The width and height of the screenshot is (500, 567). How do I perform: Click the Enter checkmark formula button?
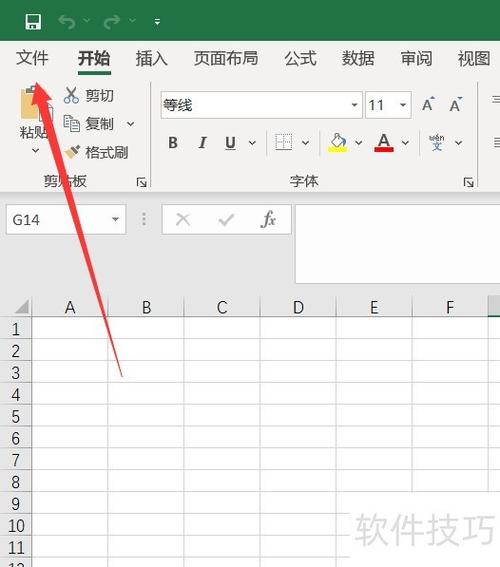226,219
